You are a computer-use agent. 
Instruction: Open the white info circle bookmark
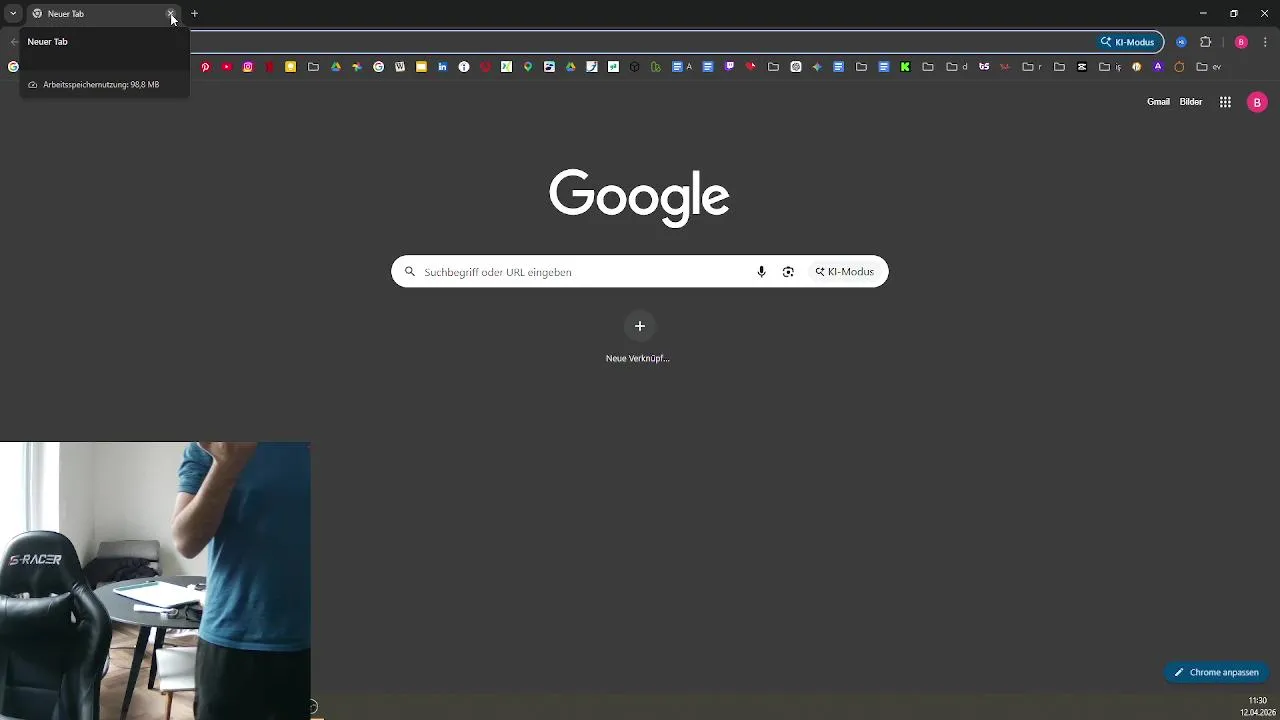click(464, 67)
